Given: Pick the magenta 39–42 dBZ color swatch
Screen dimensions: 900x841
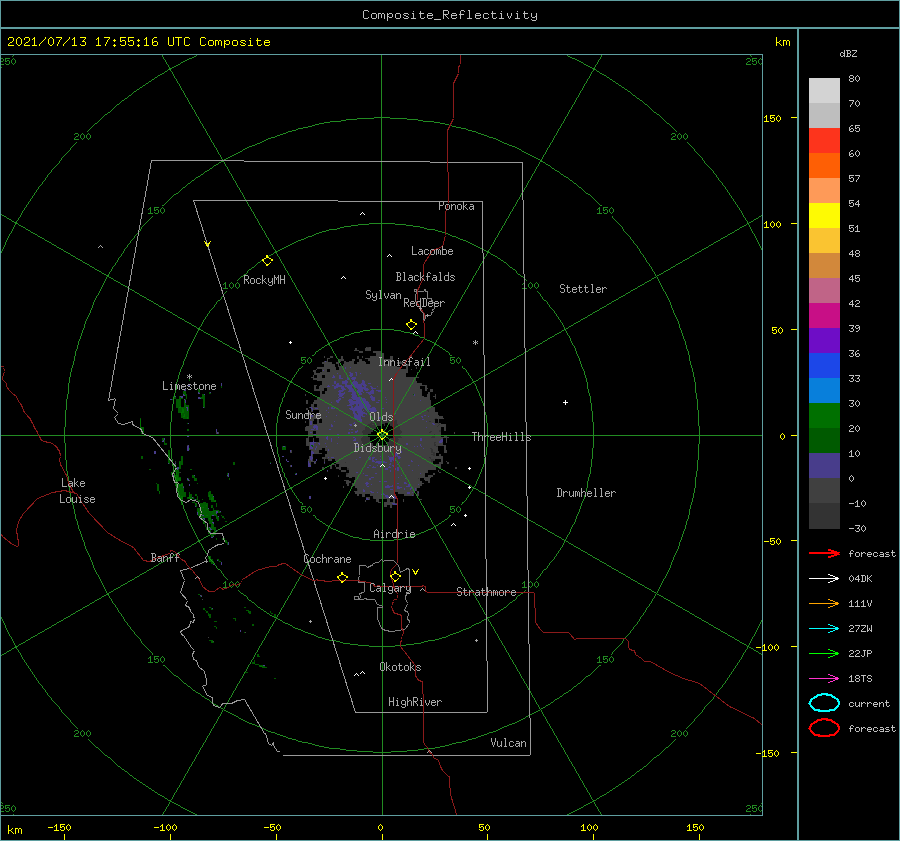Looking at the screenshot, I should (824, 316).
